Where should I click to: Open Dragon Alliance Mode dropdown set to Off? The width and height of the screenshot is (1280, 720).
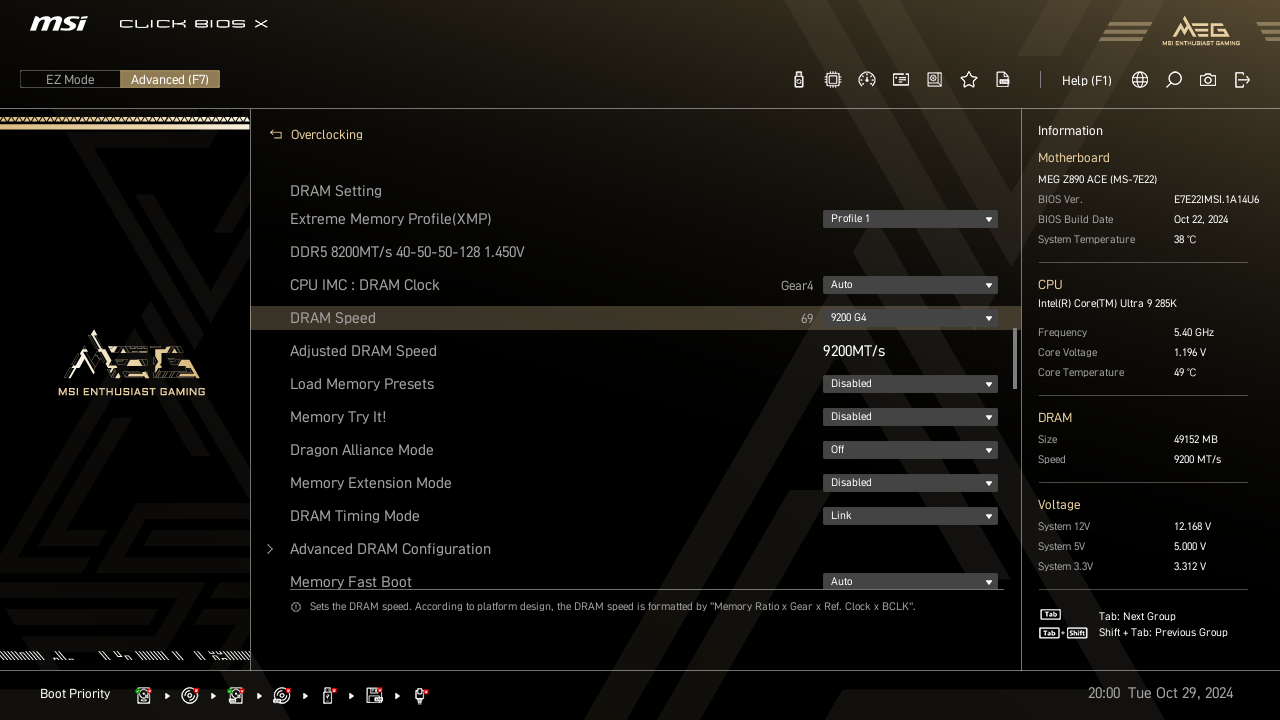click(910, 450)
